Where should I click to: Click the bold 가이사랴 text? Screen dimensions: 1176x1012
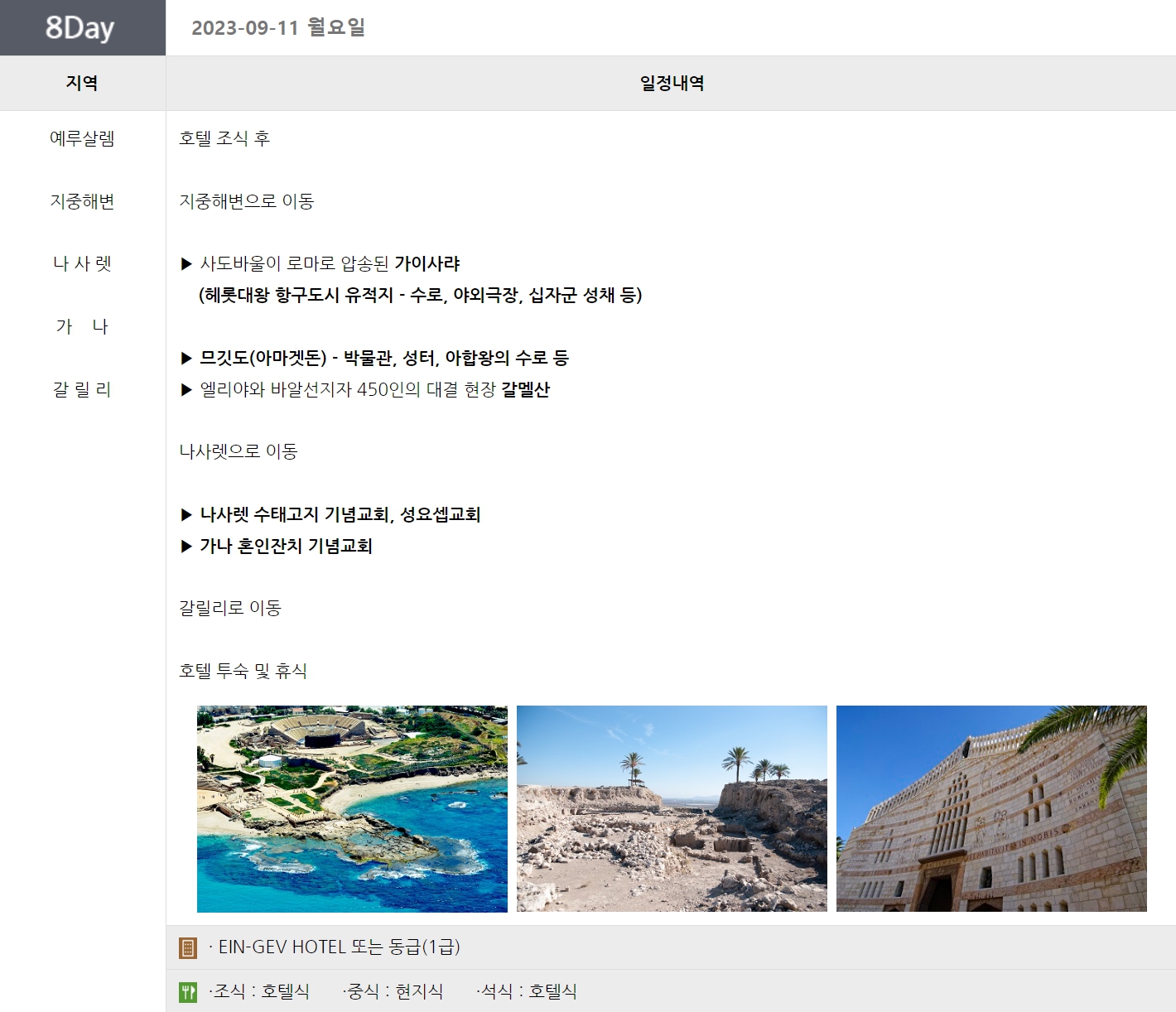coord(427,264)
